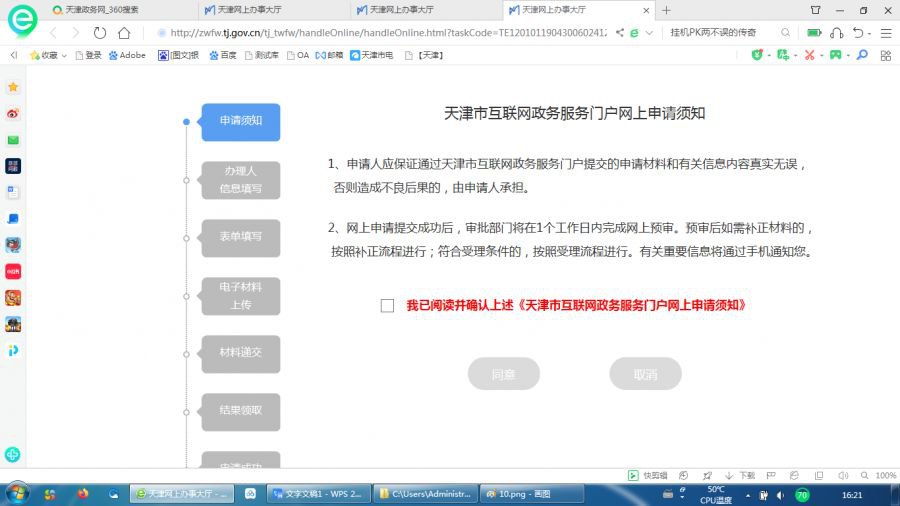Image resolution: width=900 pixels, height=506 pixels.
Task: Open the browser hamburger menu at top right
Action: (x=886, y=32)
